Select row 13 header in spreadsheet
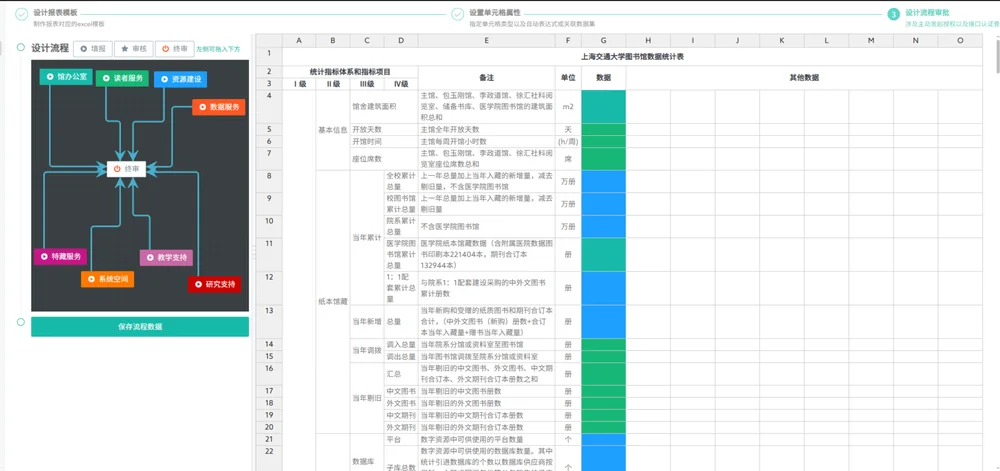1000x471 pixels. coord(269,322)
